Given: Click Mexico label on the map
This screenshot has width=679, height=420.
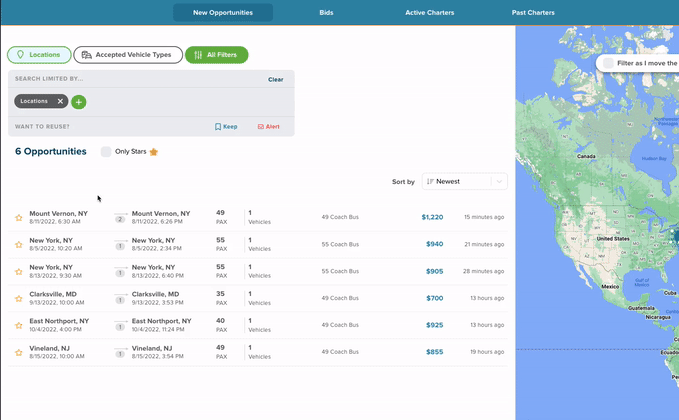Looking at the screenshot, I should [610, 287].
